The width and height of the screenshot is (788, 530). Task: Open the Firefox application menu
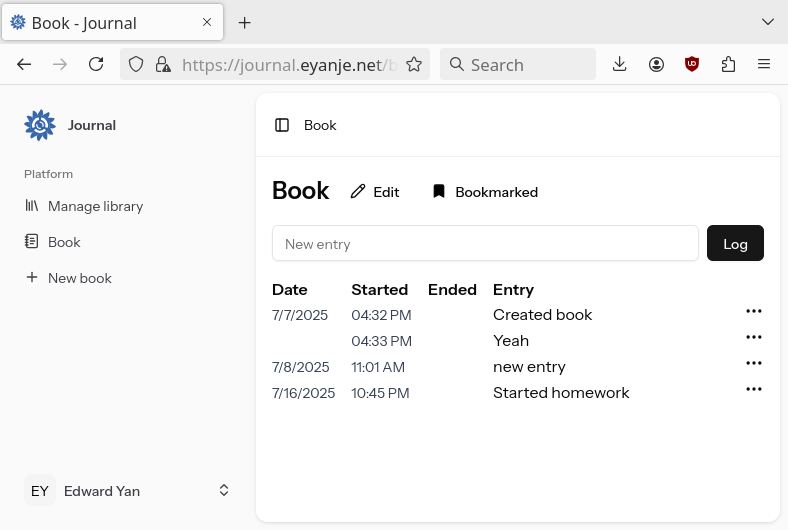764,64
